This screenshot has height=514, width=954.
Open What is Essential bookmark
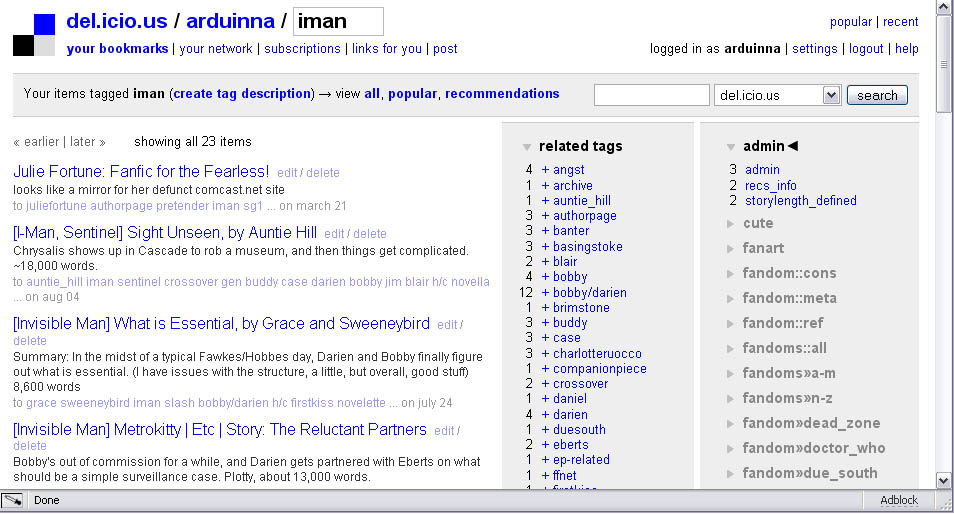coord(221,324)
